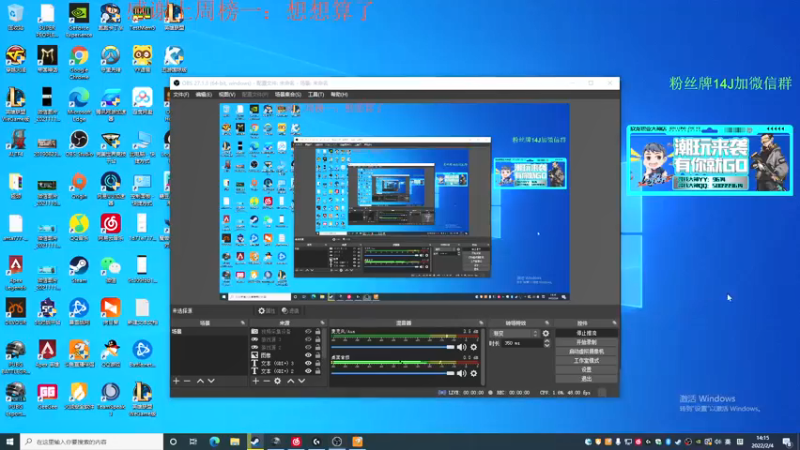Open the 属性 (Properties) gear button above the docks

266,311
